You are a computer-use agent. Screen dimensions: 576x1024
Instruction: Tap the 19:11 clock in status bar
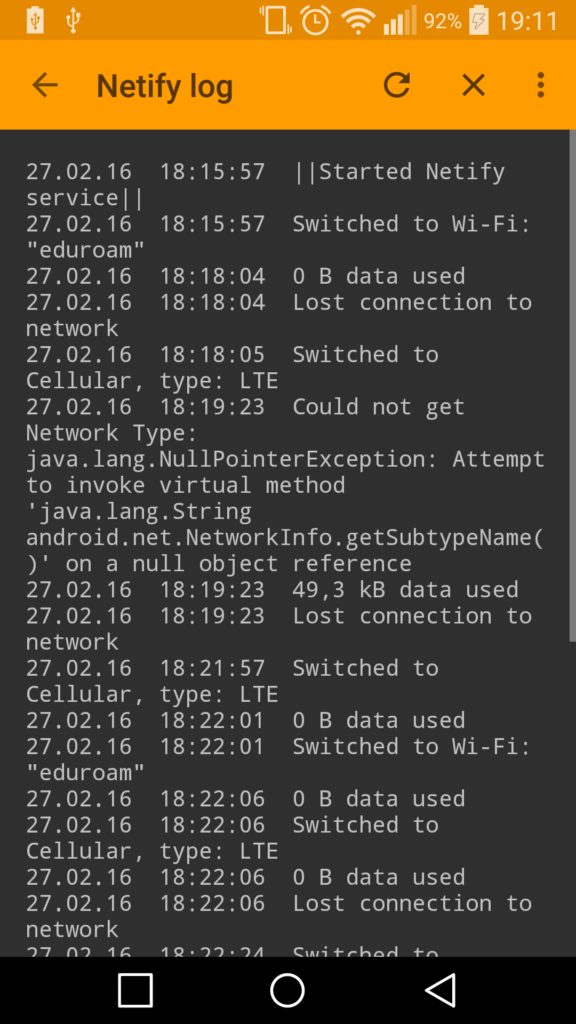point(527,21)
